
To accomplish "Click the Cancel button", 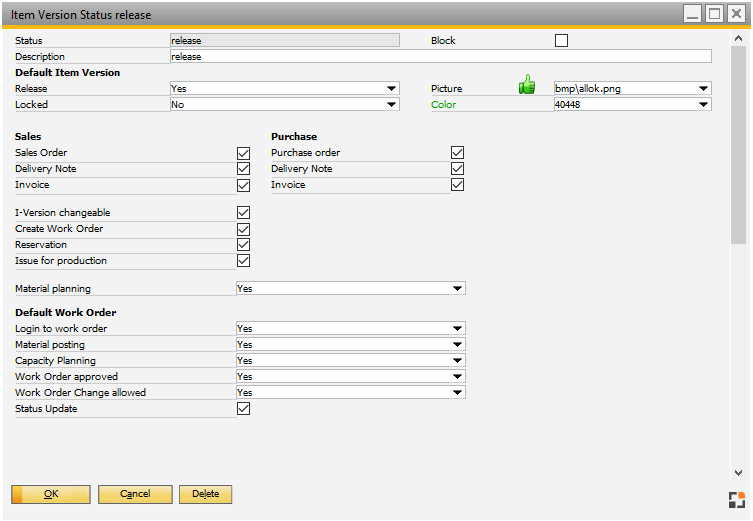I will [x=135, y=494].
